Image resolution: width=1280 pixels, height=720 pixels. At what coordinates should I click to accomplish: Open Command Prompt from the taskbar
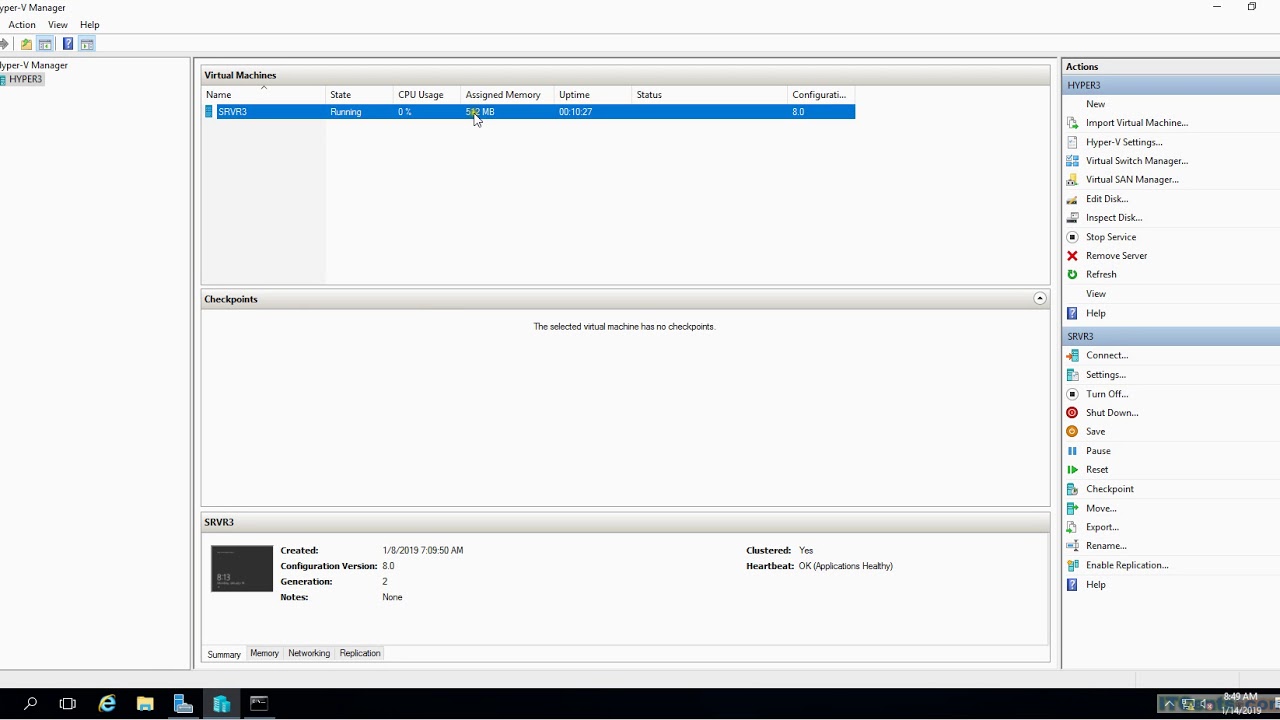(259, 704)
